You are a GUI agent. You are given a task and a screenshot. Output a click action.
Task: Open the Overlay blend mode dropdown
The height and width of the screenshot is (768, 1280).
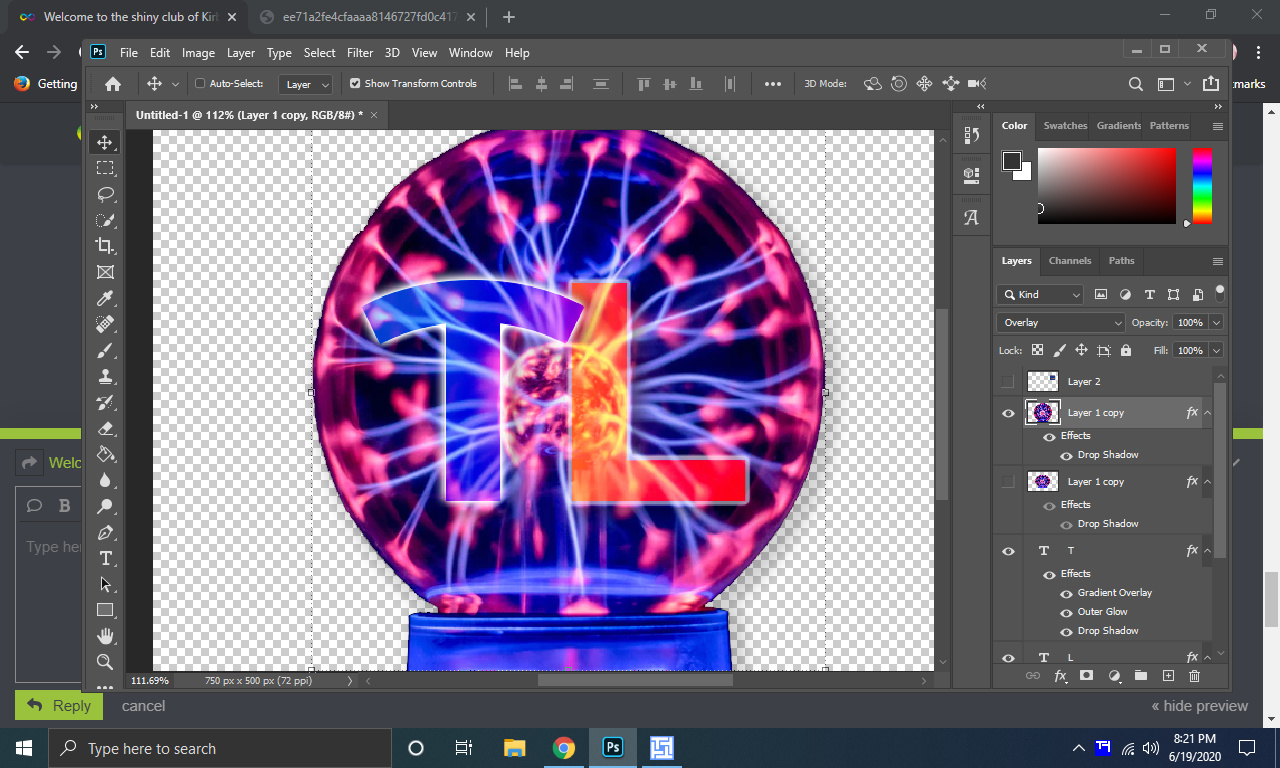click(1060, 323)
